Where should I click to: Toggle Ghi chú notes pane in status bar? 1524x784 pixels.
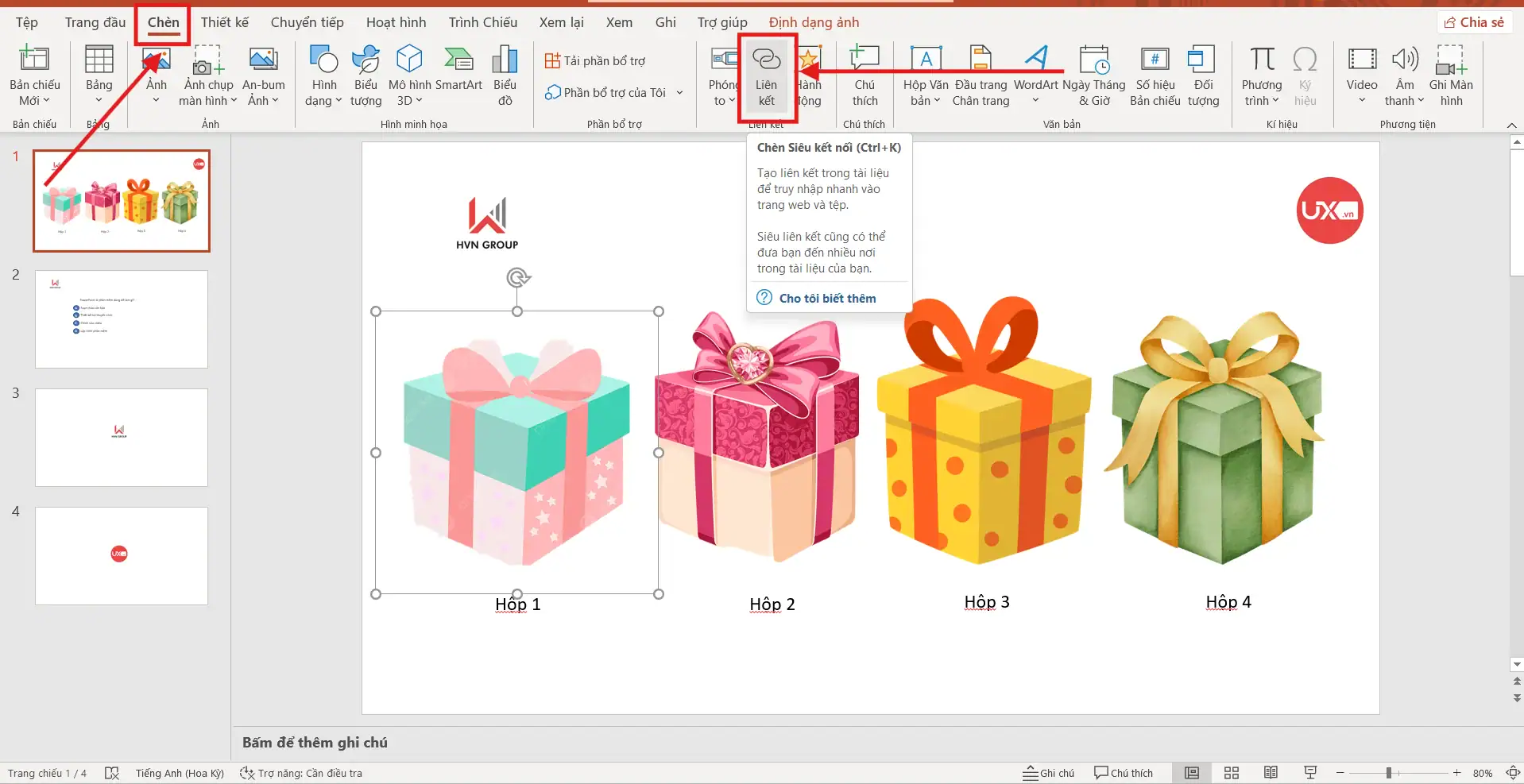click(1049, 773)
